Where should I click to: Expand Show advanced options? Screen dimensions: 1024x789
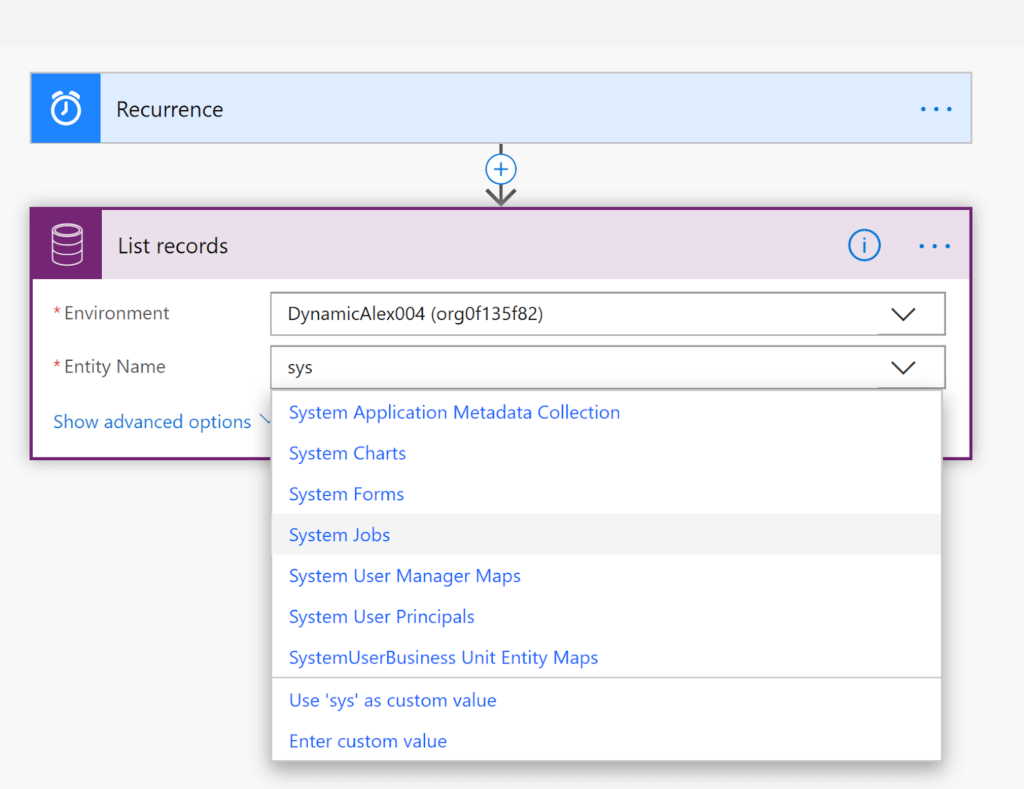(152, 422)
